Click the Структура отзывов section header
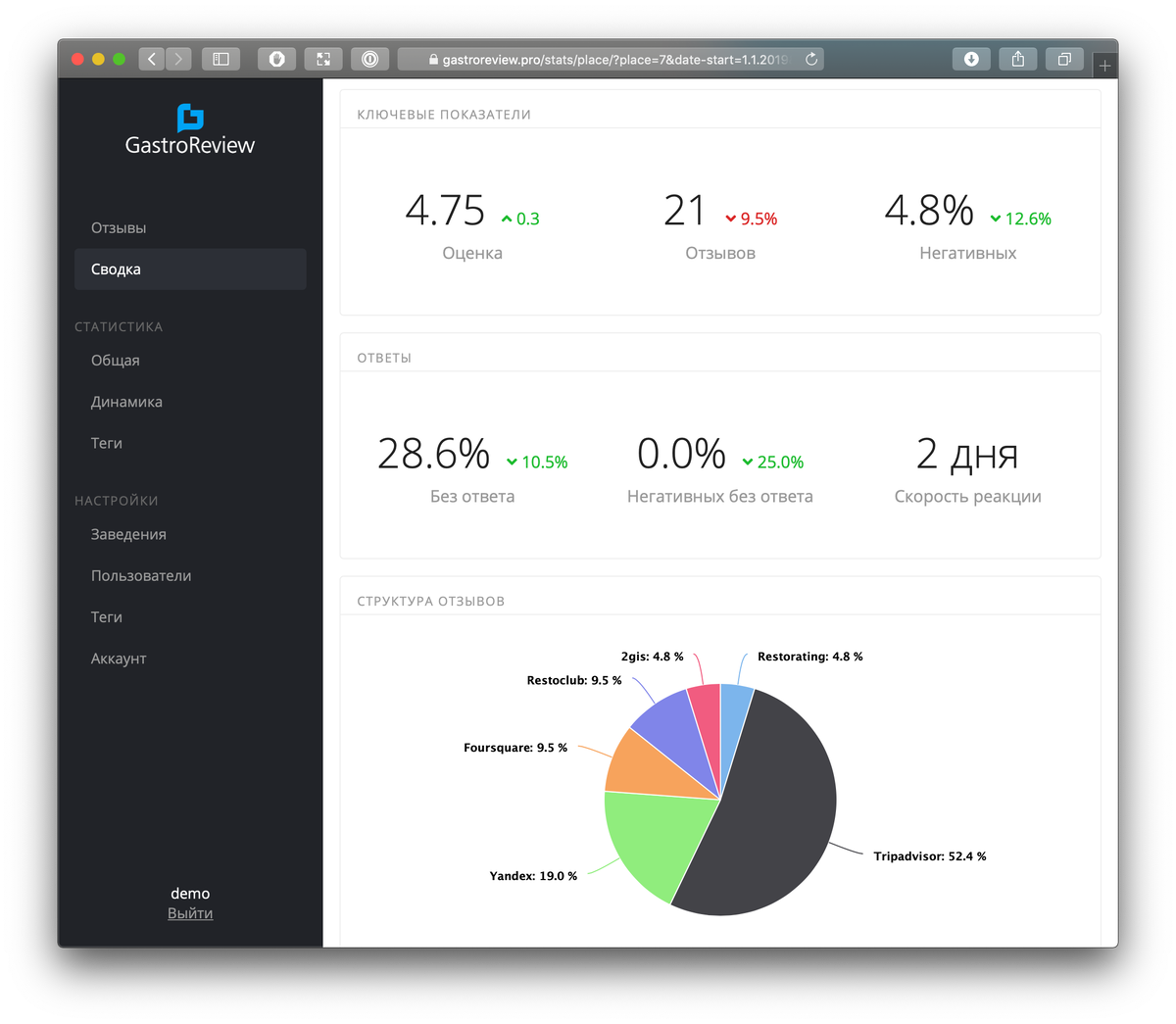 click(431, 601)
